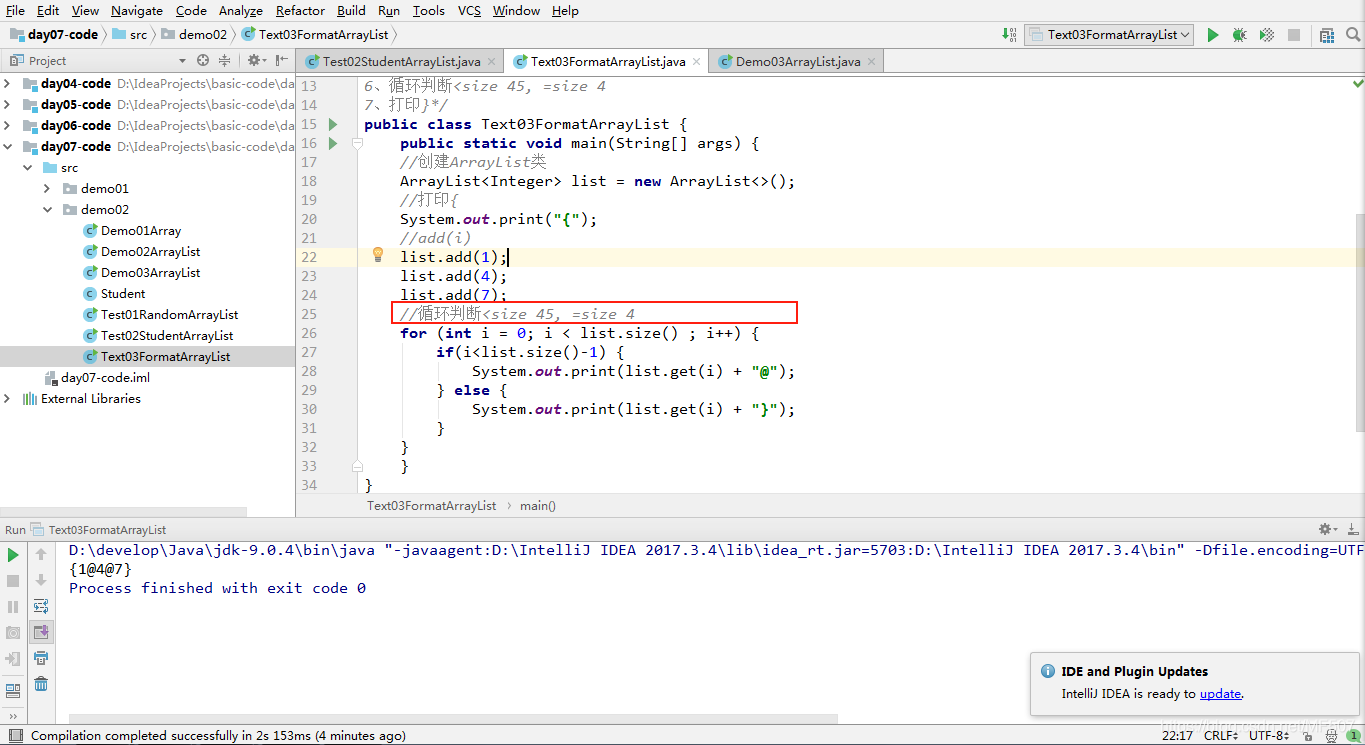Expand the demo01 package
Image resolution: width=1365 pixels, height=745 pixels.
pos(47,188)
